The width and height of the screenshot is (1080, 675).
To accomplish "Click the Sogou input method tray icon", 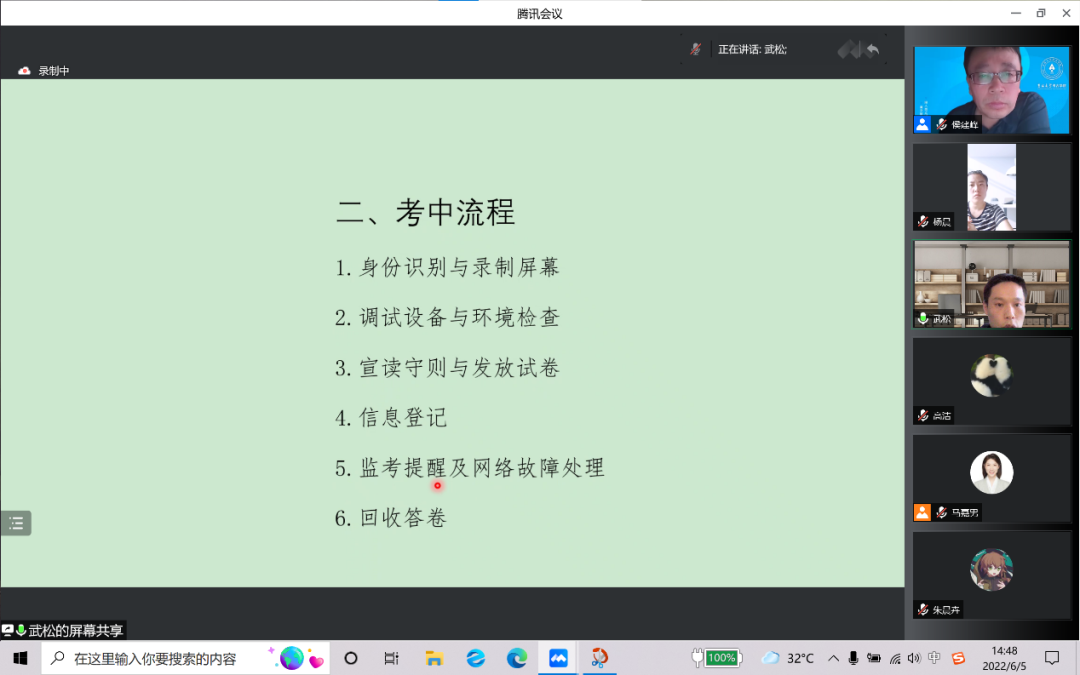I will click(x=958, y=658).
